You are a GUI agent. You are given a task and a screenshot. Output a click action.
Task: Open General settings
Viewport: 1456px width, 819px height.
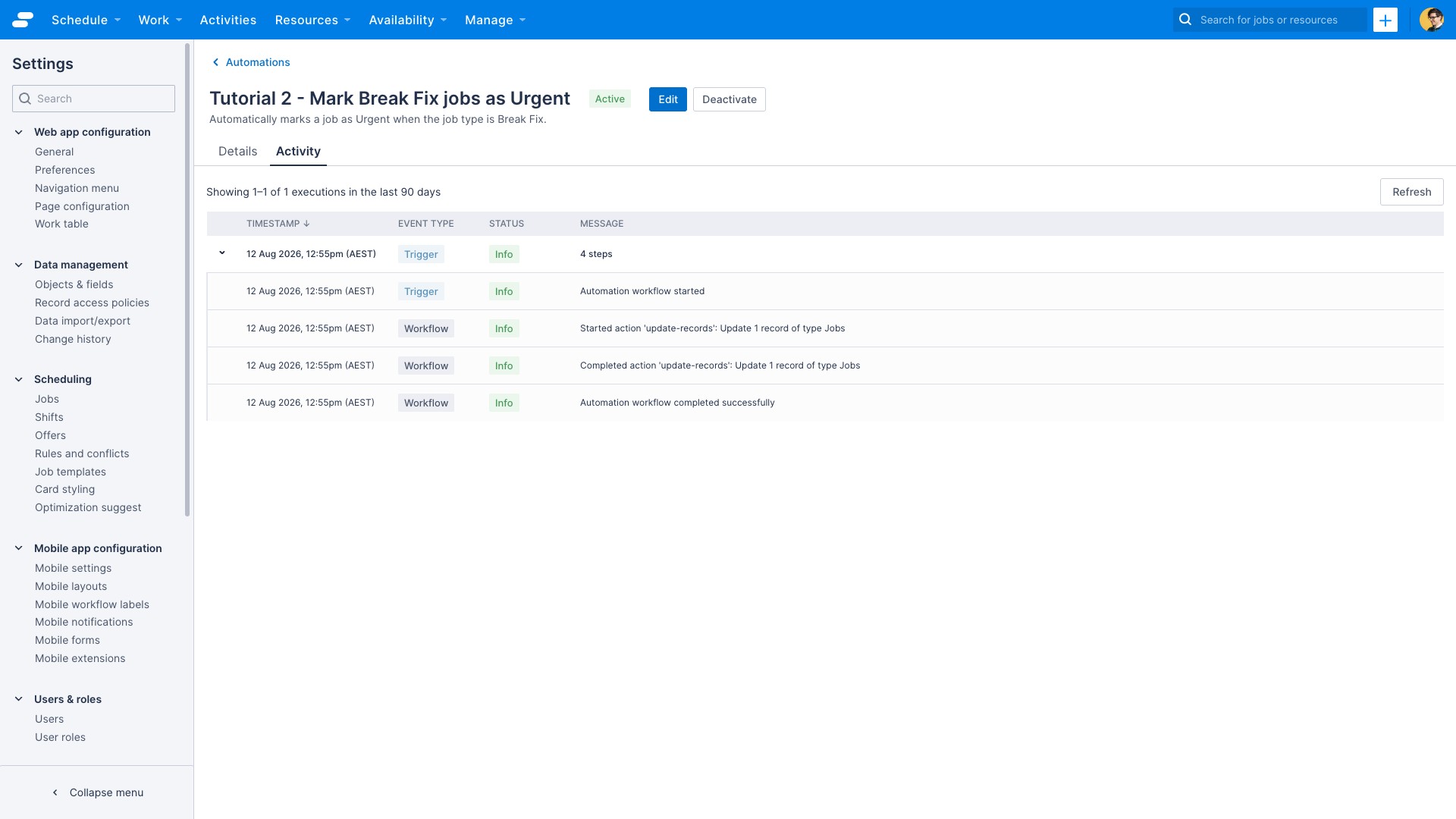click(x=55, y=152)
